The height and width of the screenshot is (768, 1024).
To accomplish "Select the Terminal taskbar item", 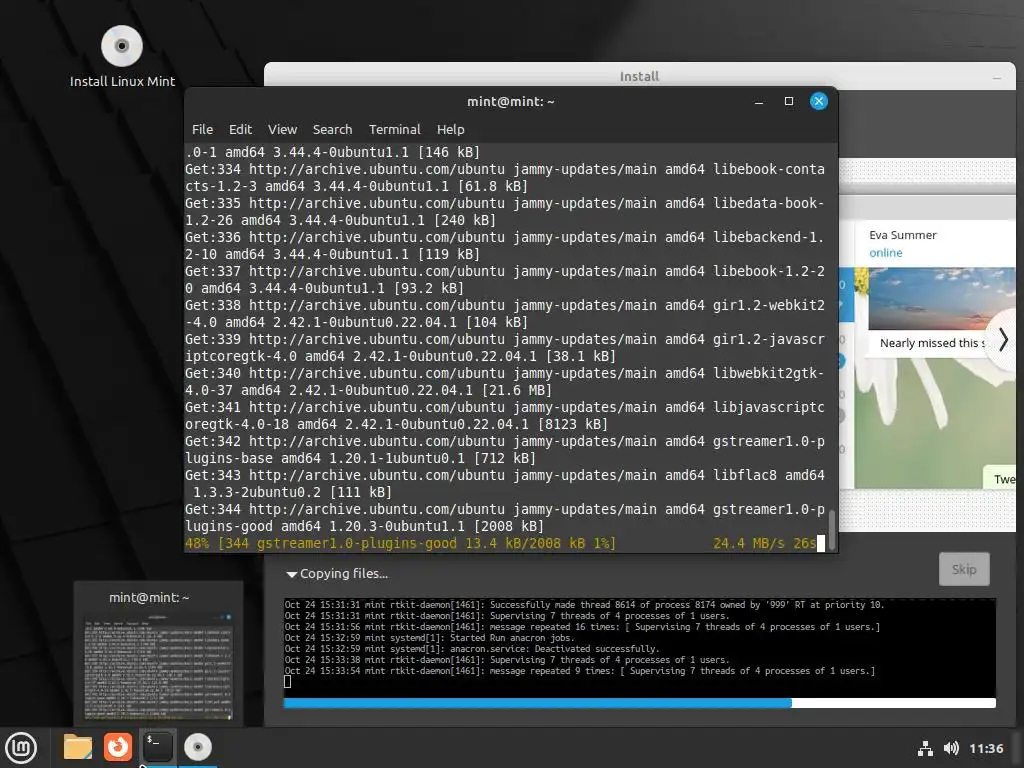I will pyautogui.click(x=158, y=747).
